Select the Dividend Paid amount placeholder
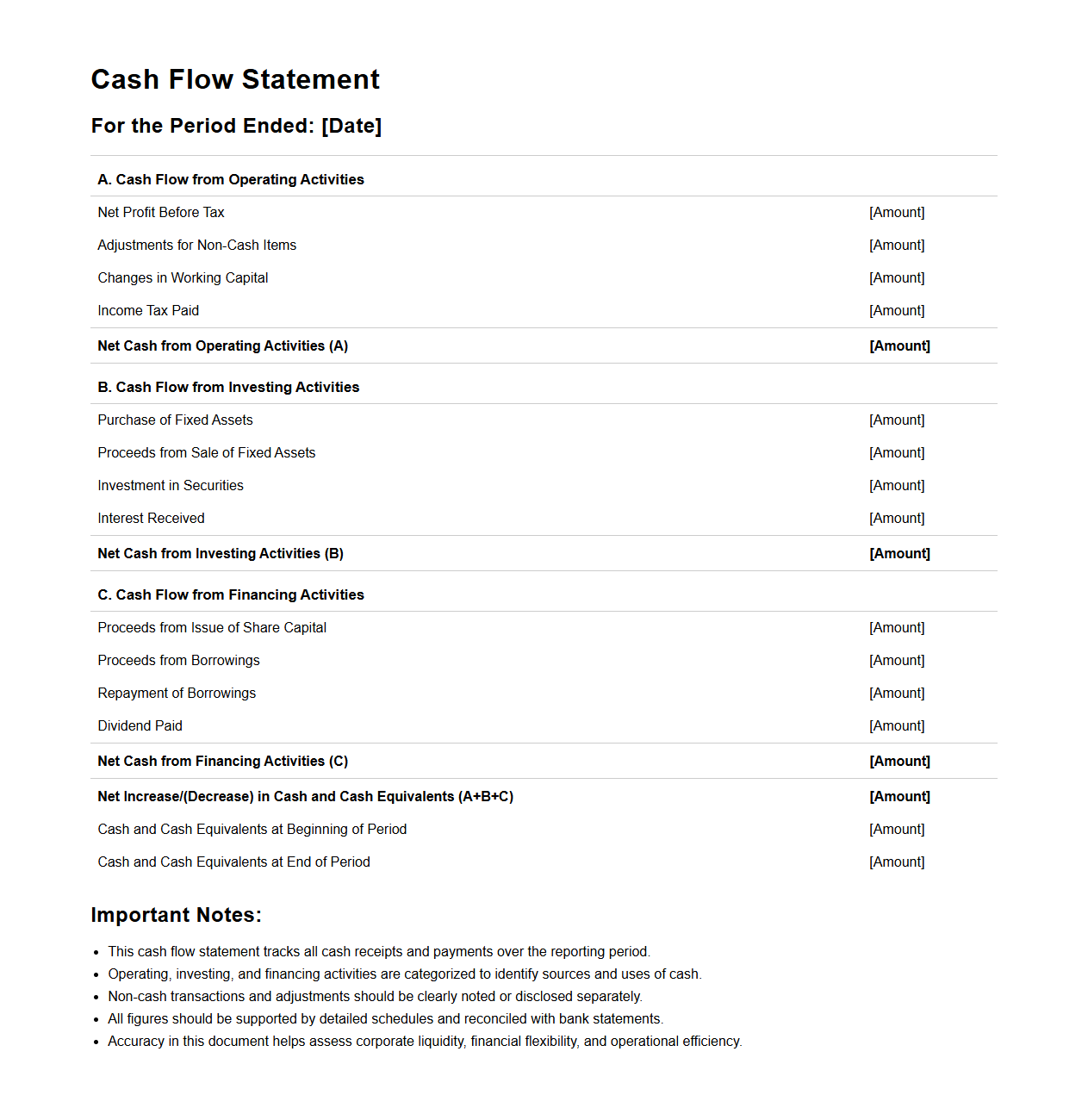 tap(897, 725)
